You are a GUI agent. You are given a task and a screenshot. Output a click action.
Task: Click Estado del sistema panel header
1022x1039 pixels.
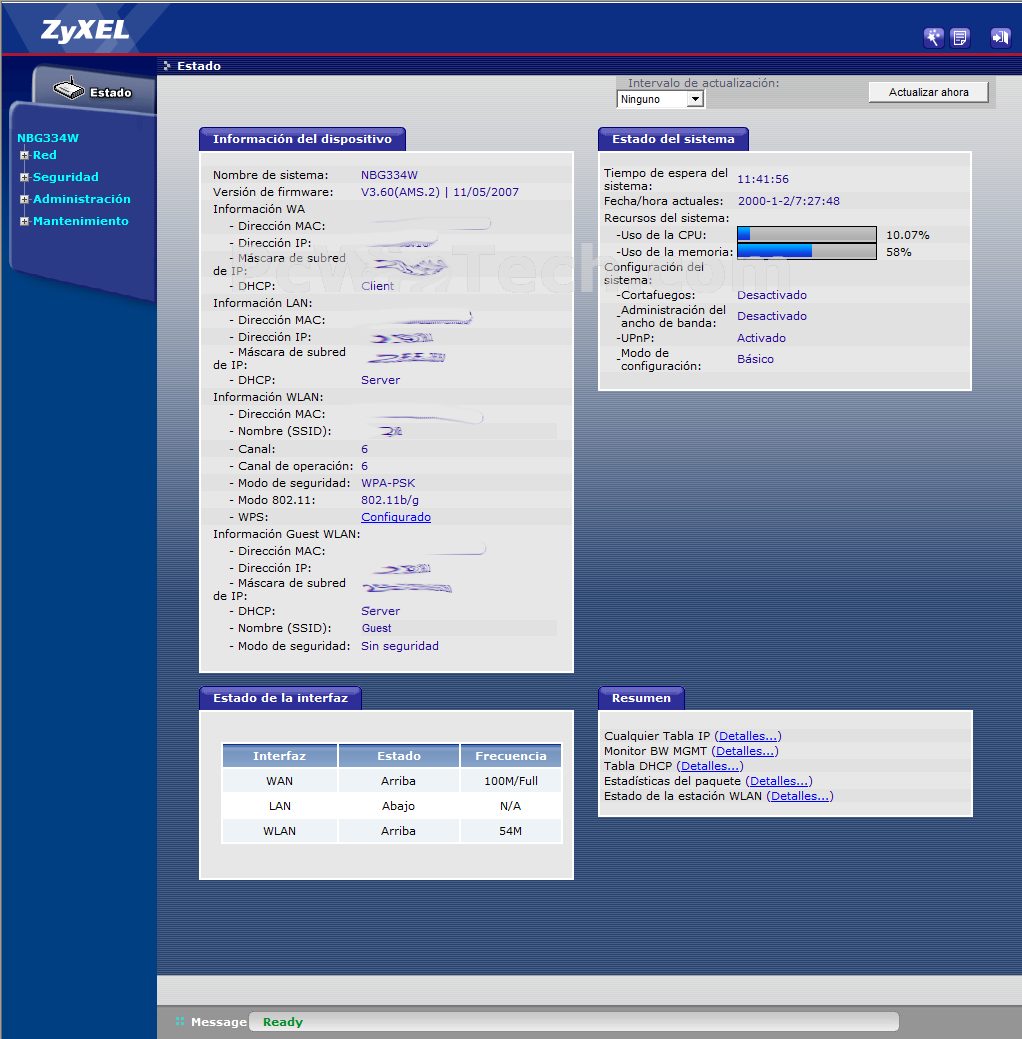pos(673,139)
